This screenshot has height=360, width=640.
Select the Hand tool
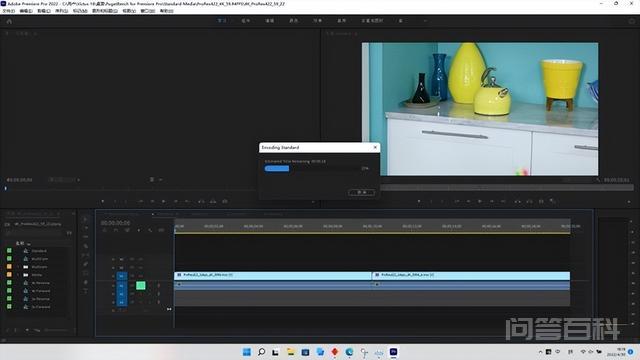click(85, 282)
